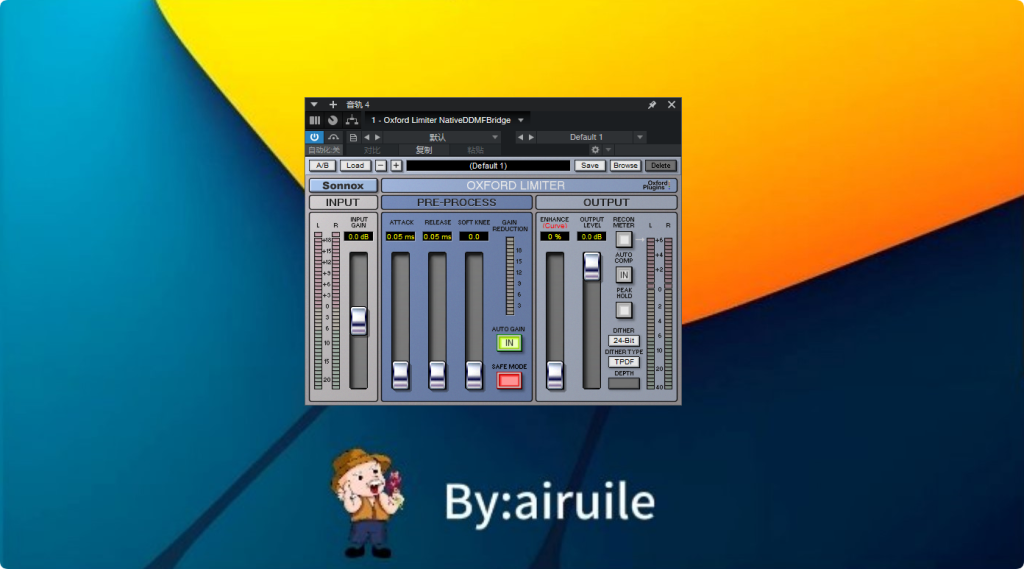Viewport: 1024px width, 569px height.
Task: Click the (Default 1) preset name field
Action: tap(488, 166)
